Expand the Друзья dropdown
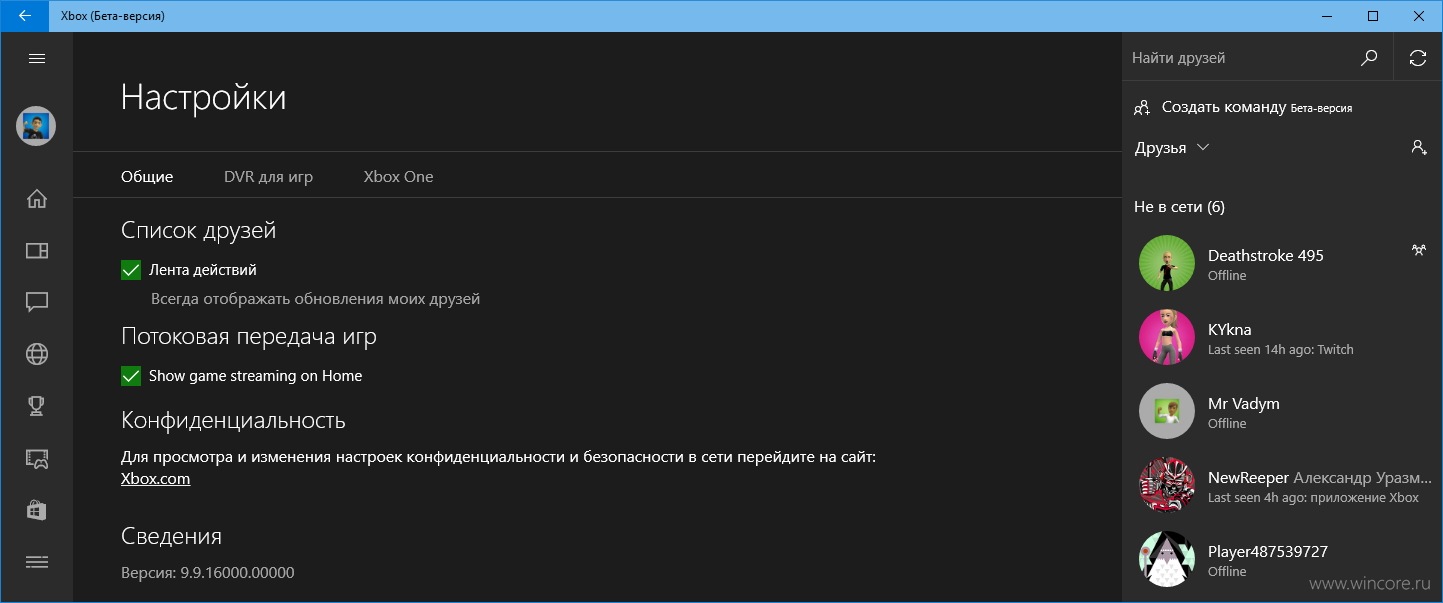Viewport: 1443px width, 603px height. tap(1172, 148)
